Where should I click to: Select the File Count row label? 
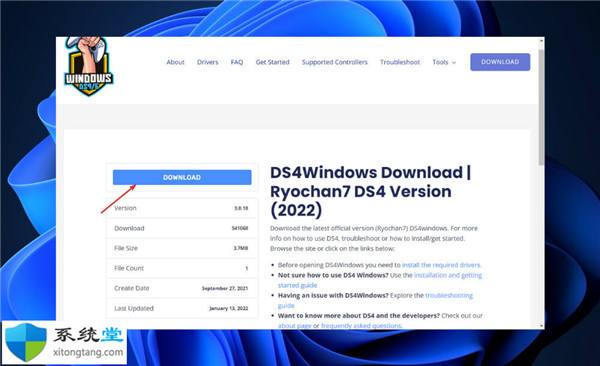(x=129, y=268)
